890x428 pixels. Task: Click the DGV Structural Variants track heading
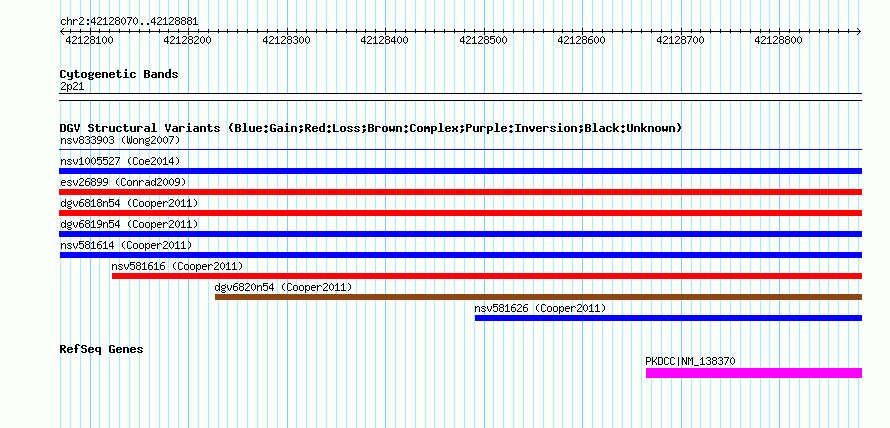click(371, 128)
